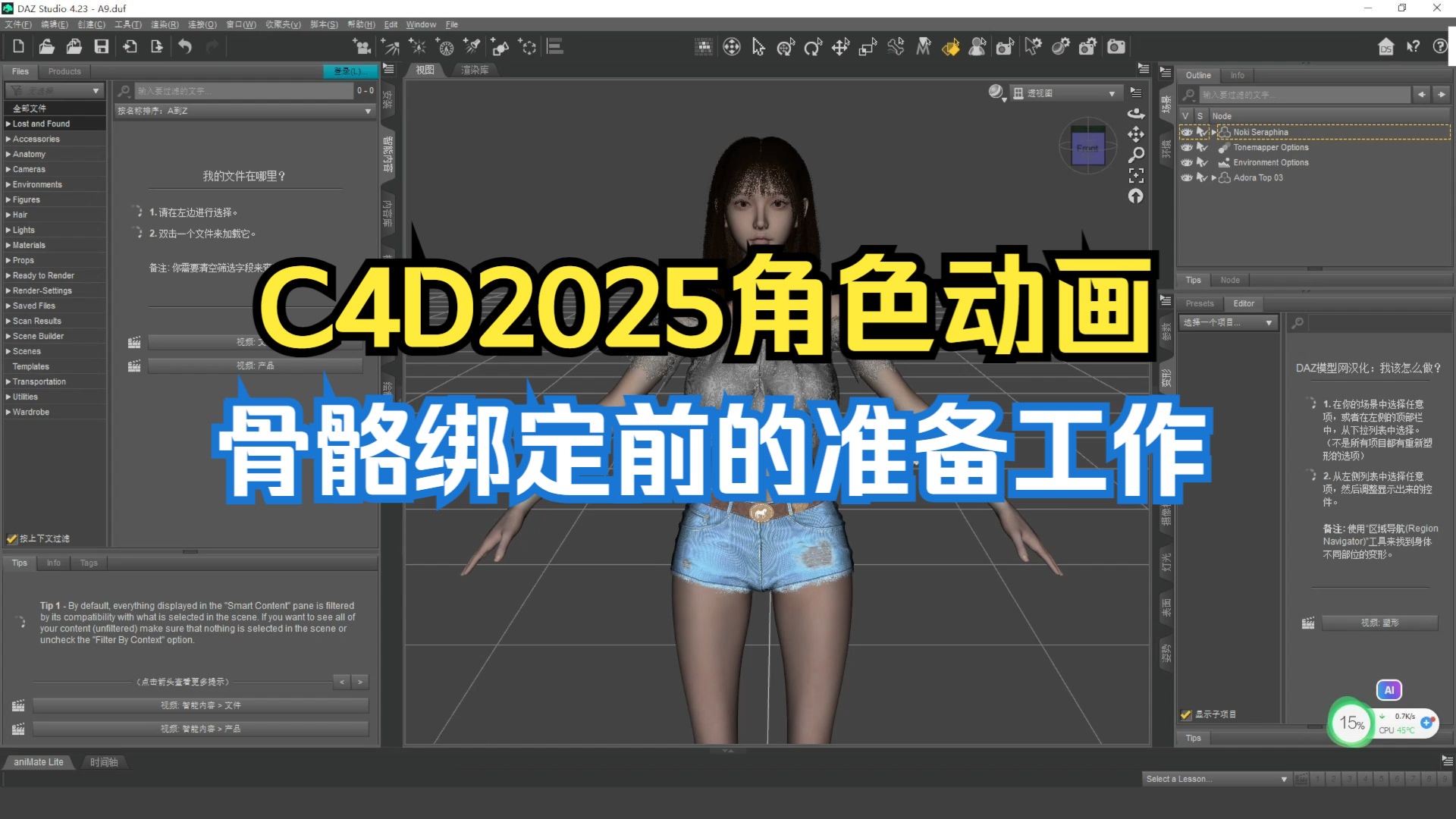Click the CPU 15% usage indicator

click(x=1351, y=723)
